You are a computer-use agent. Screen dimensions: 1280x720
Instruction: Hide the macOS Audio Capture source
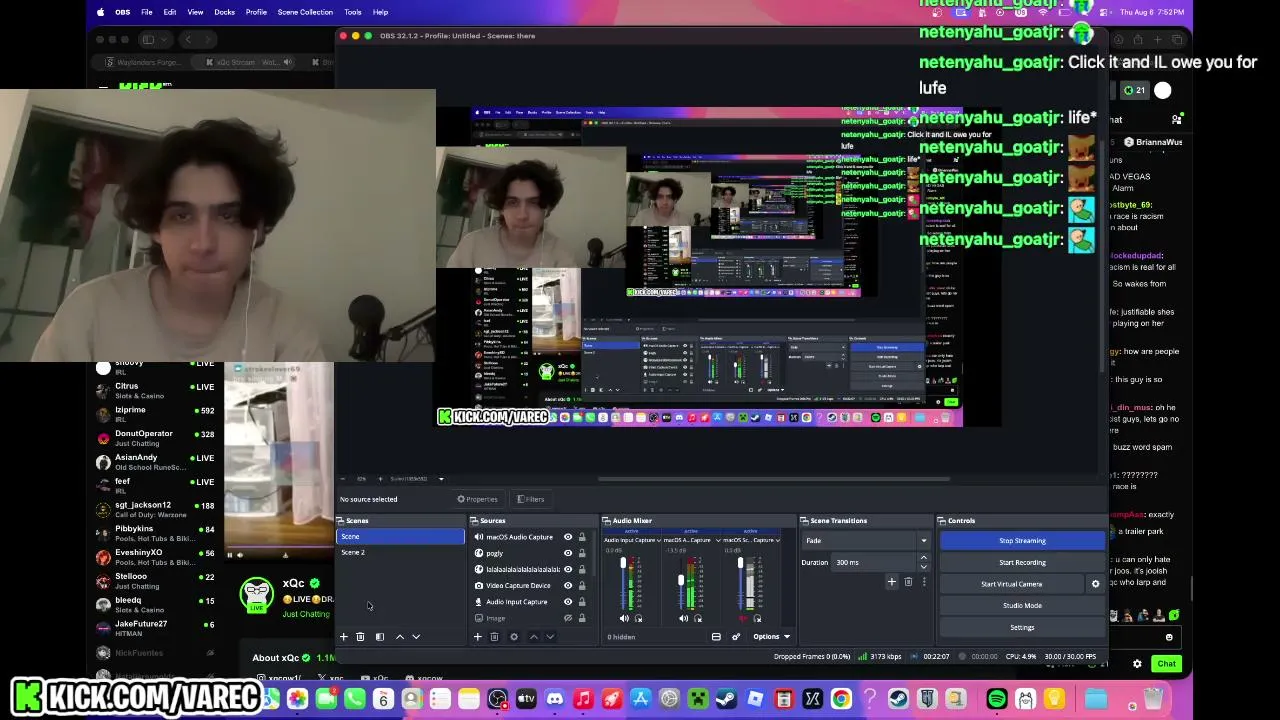point(568,537)
